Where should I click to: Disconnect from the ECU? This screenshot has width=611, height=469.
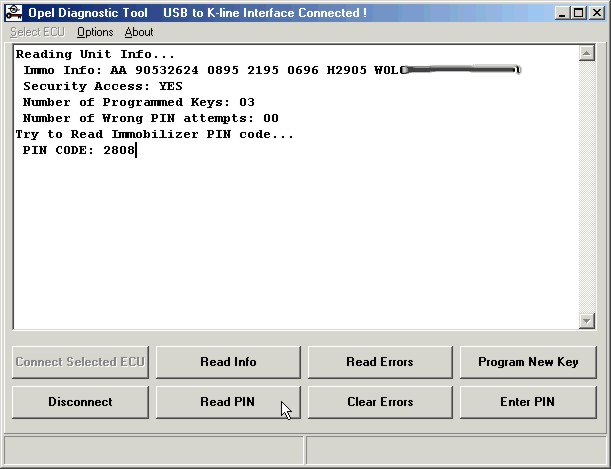[80, 402]
